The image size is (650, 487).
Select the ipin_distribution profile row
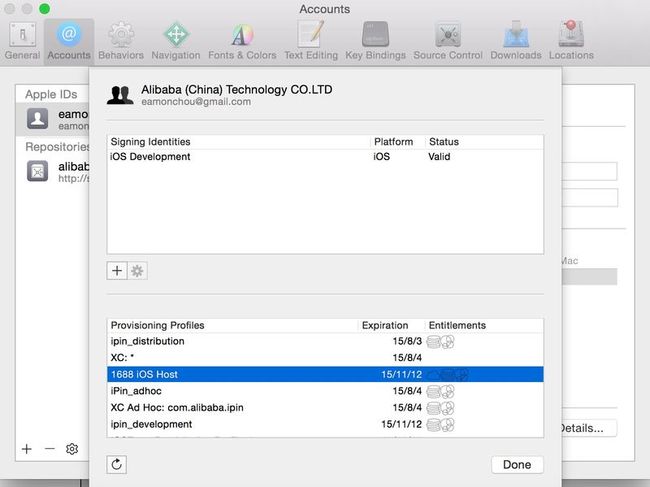click(x=325, y=342)
